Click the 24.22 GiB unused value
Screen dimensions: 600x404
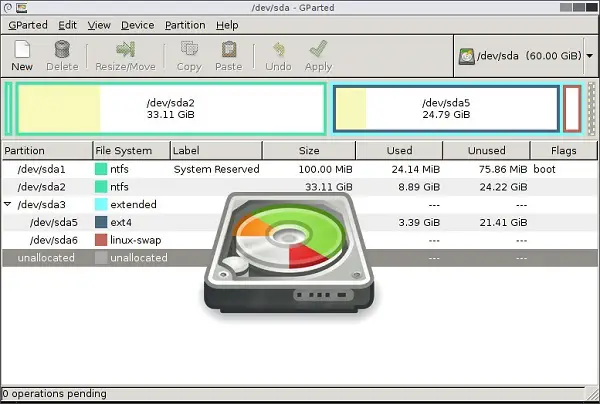pyautogui.click(x=504, y=187)
